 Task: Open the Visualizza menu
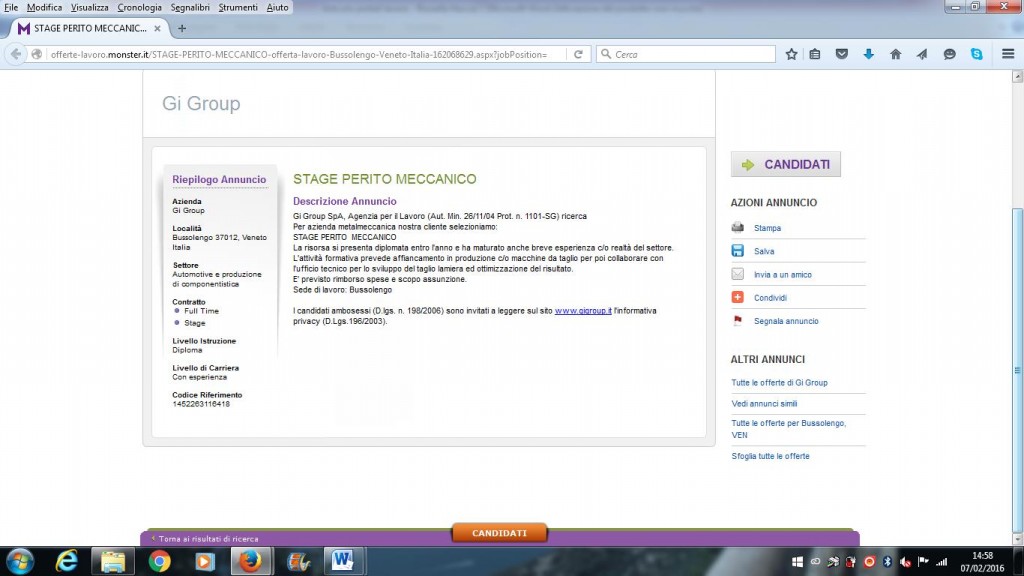click(x=89, y=7)
